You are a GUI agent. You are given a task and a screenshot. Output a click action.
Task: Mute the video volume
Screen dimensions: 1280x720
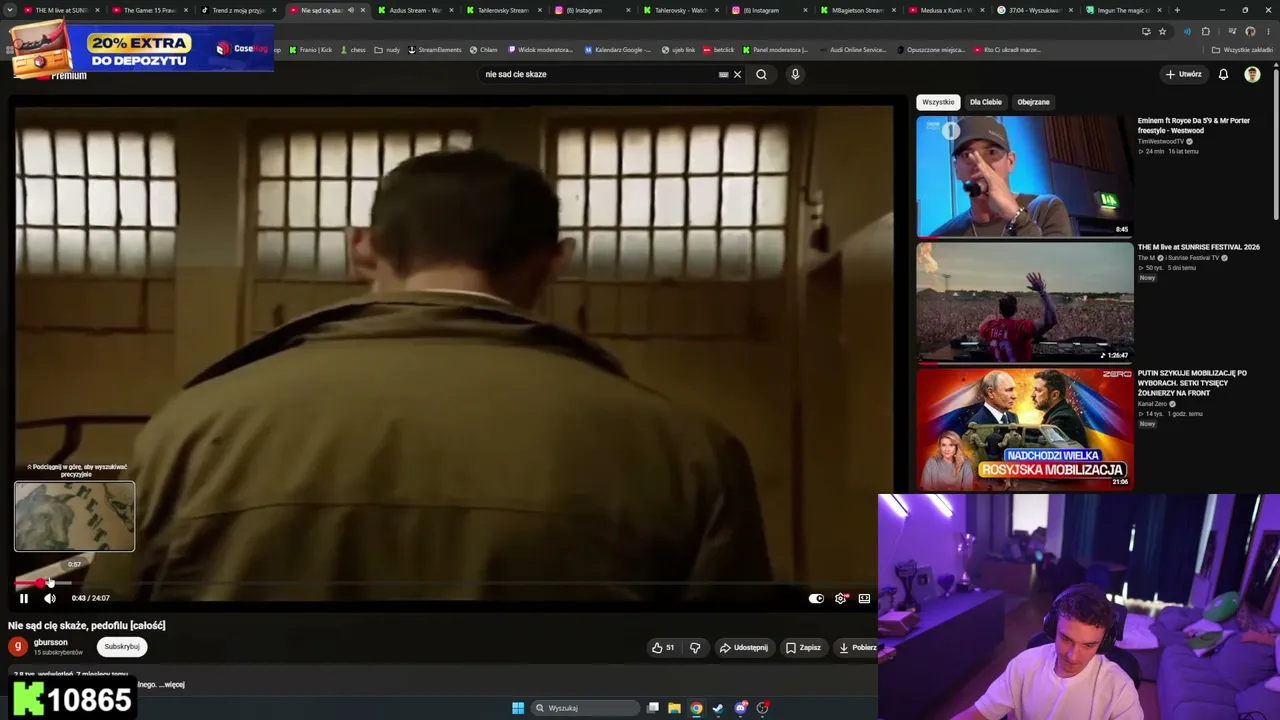click(x=50, y=598)
